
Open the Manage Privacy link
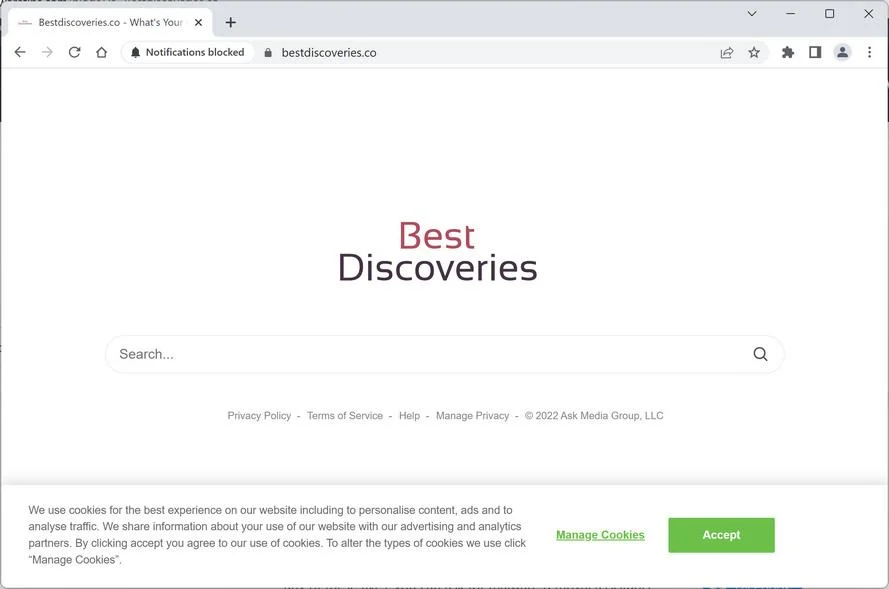click(472, 416)
